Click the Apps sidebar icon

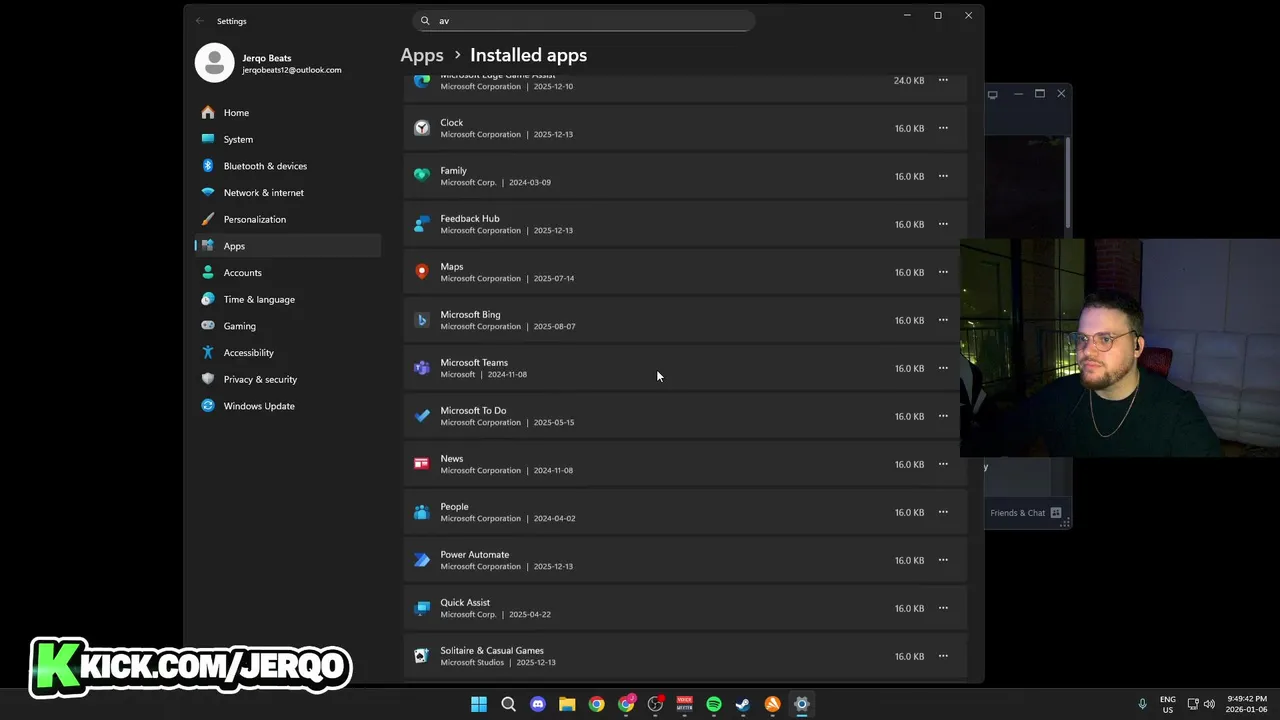208,246
